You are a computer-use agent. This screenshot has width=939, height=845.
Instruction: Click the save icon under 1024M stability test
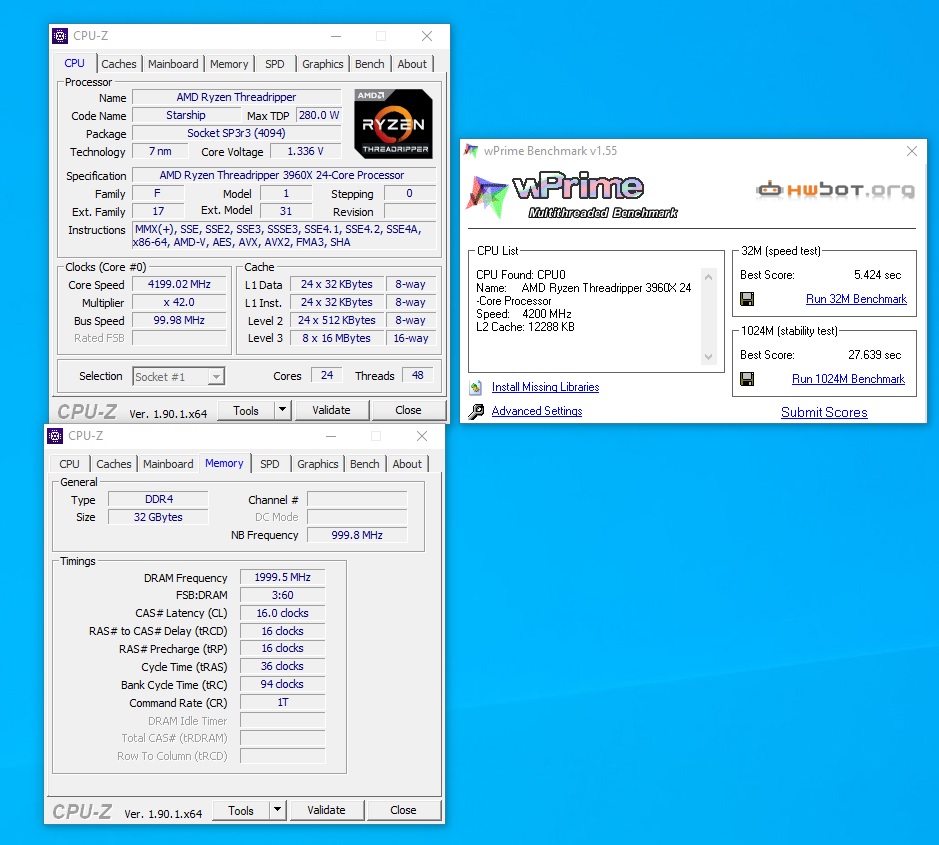point(747,378)
